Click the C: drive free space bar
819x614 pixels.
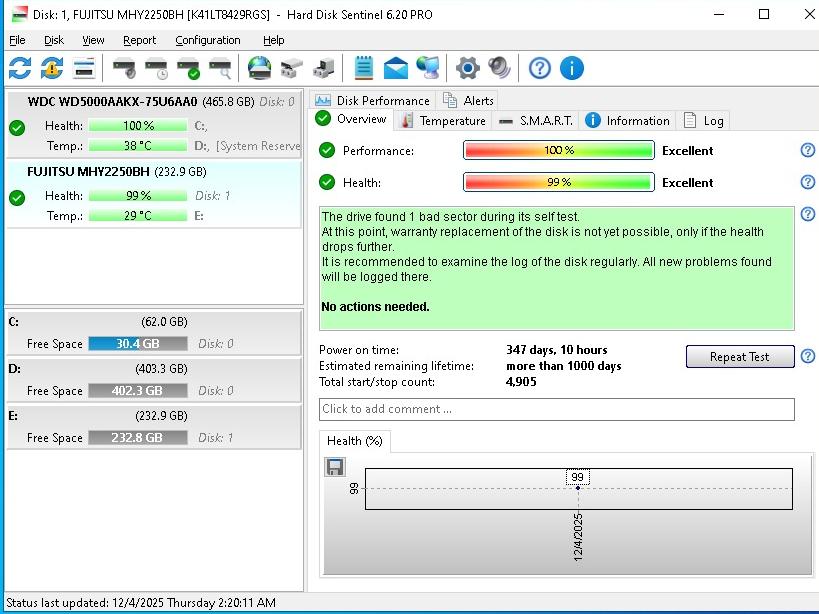137,343
